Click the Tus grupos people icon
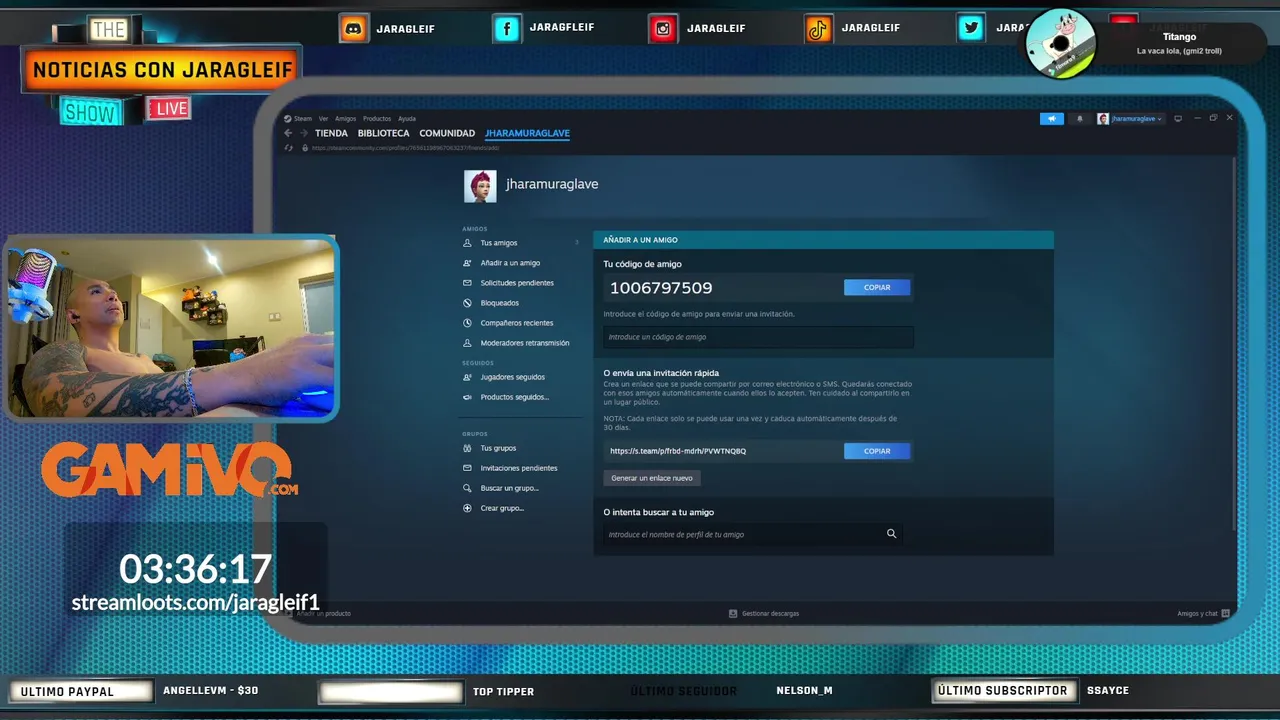1280x720 pixels. 468,448
